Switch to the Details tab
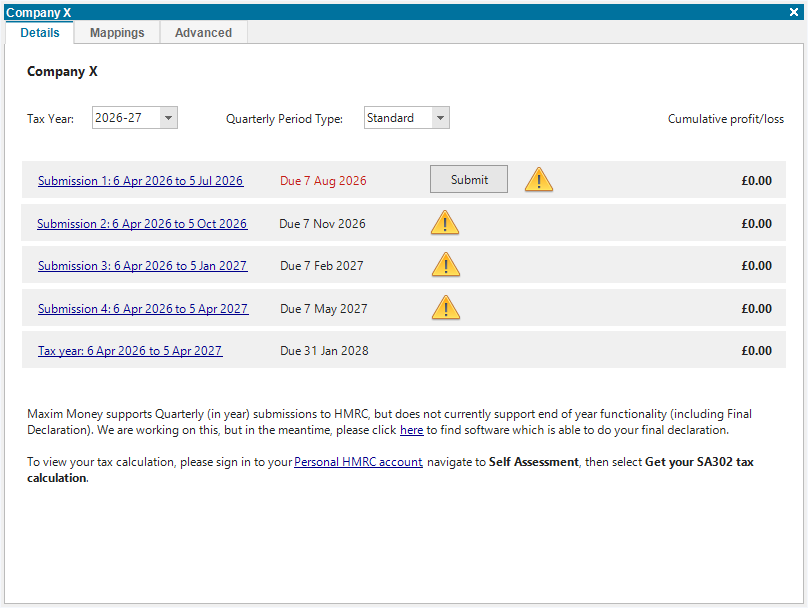Screen dimensions: 808x608 40,32
